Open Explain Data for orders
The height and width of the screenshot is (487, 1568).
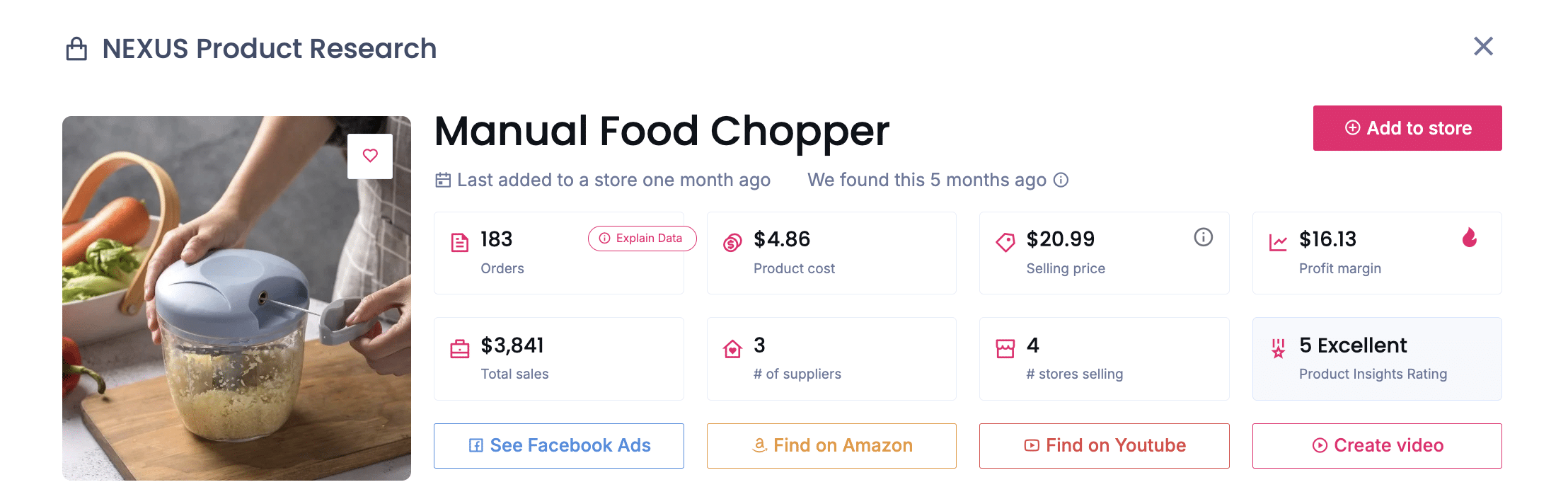[642, 239]
